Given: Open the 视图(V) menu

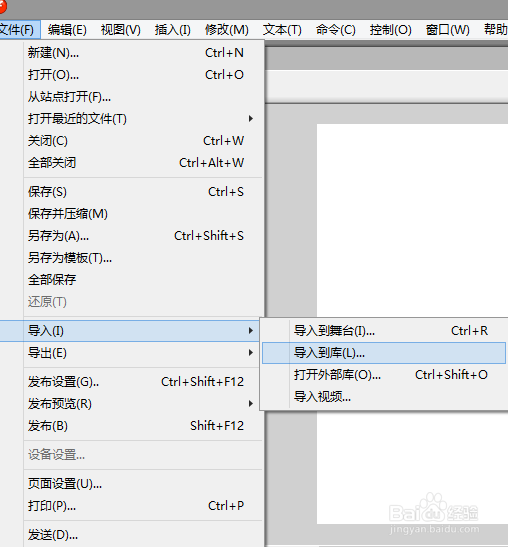Looking at the screenshot, I should click(x=120, y=30).
